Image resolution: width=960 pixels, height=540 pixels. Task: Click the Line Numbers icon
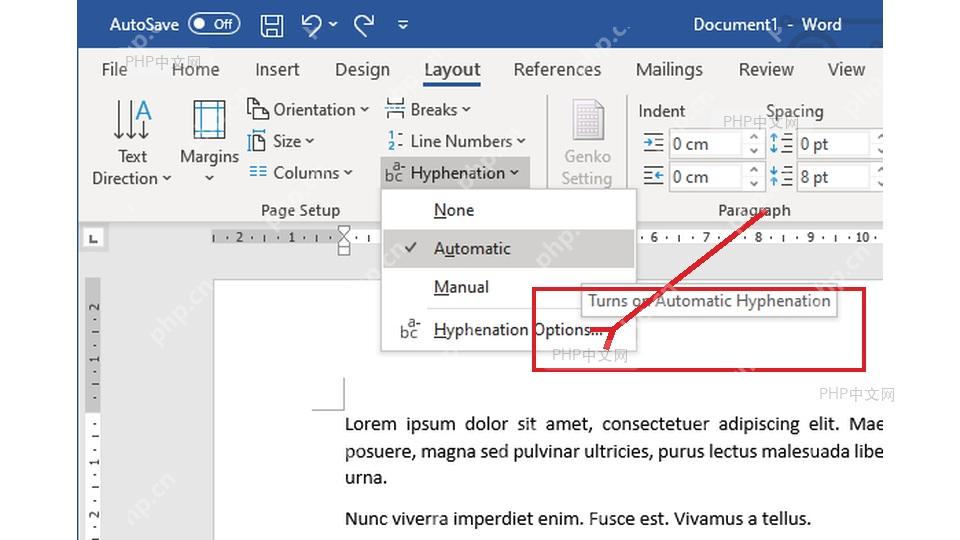coord(395,141)
